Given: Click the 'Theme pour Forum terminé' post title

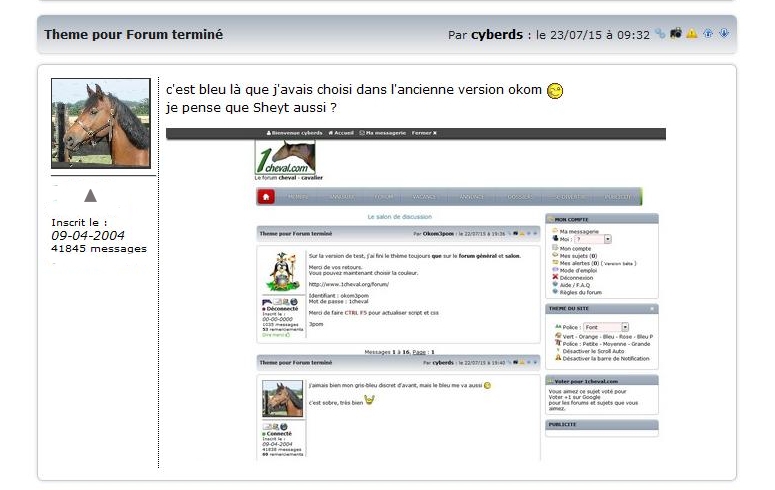Looking at the screenshot, I should 133,34.
